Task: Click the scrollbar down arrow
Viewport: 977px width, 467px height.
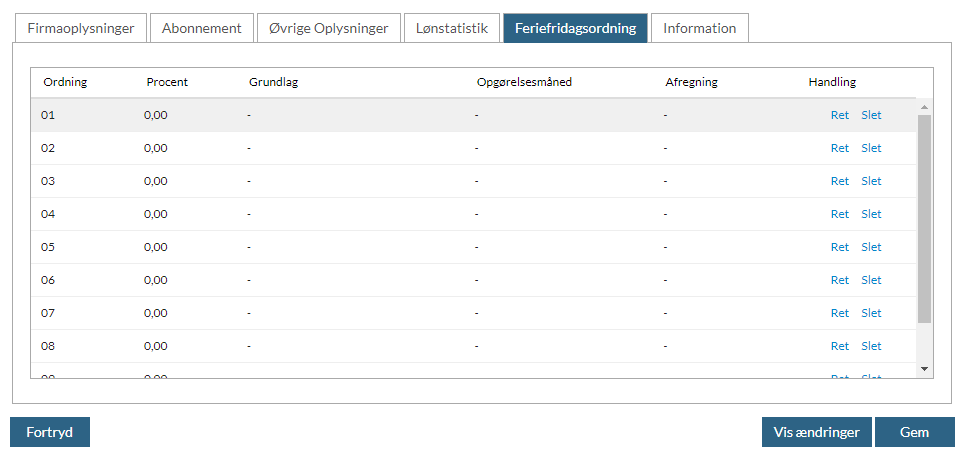Action: click(x=924, y=369)
